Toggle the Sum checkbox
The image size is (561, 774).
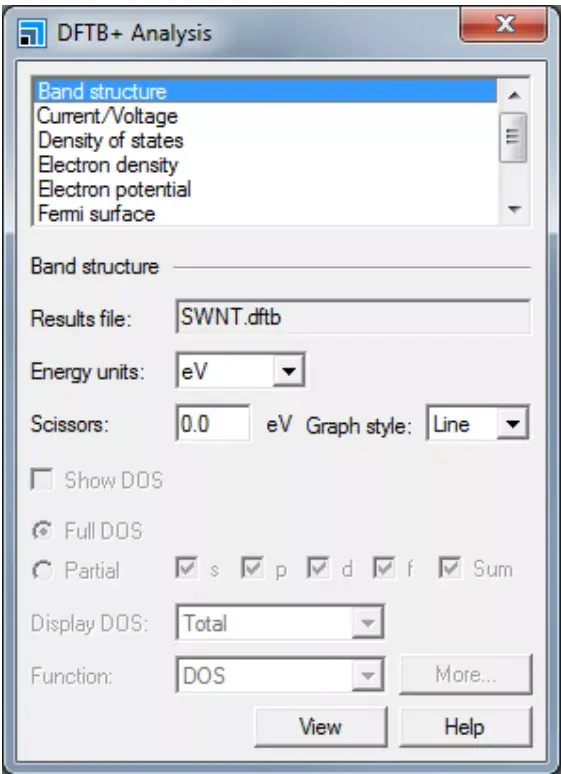pos(450,568)
